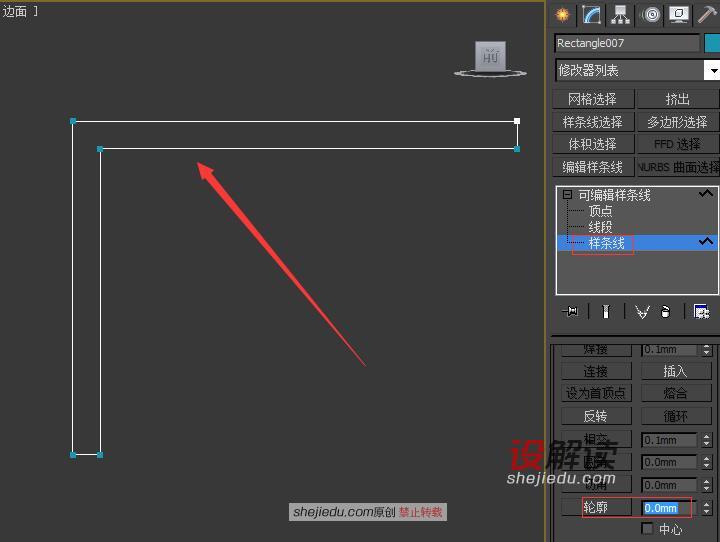Image resolution: width=720 pixels, height=542 pixels.
Task: Collapse the 可编辑样条线 tree node
Action: point(567,195)
